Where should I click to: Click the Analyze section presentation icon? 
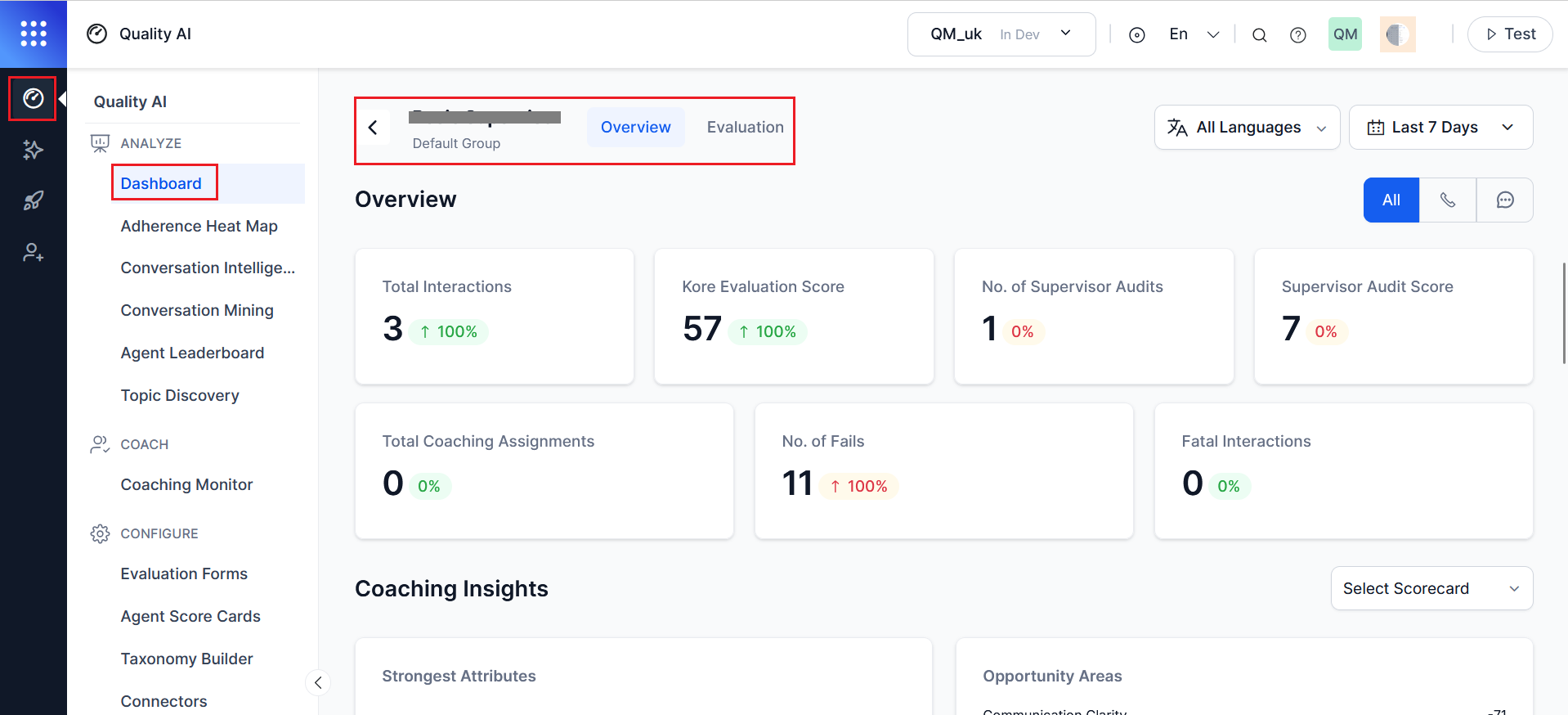pos(100,143)
